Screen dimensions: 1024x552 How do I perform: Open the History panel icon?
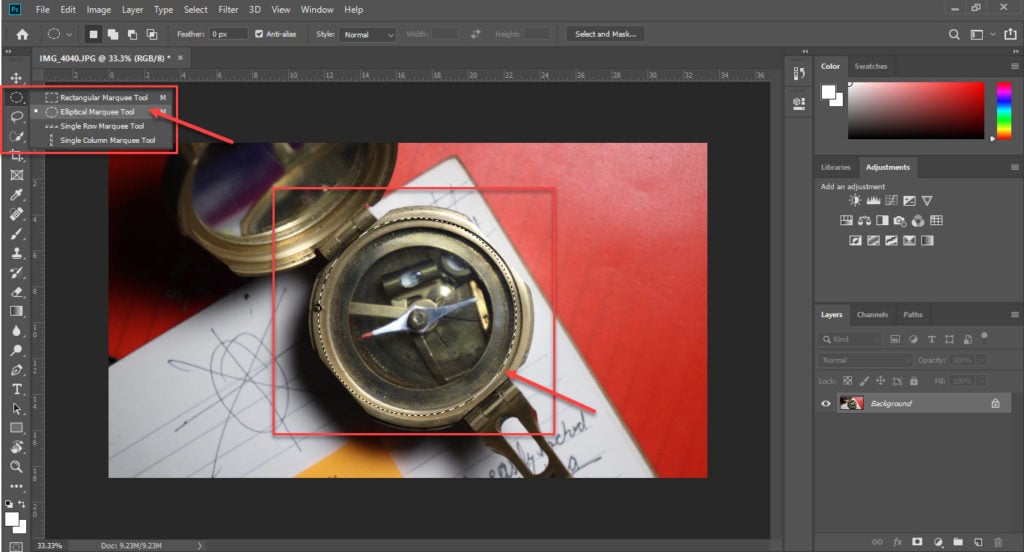pos(799,74)
